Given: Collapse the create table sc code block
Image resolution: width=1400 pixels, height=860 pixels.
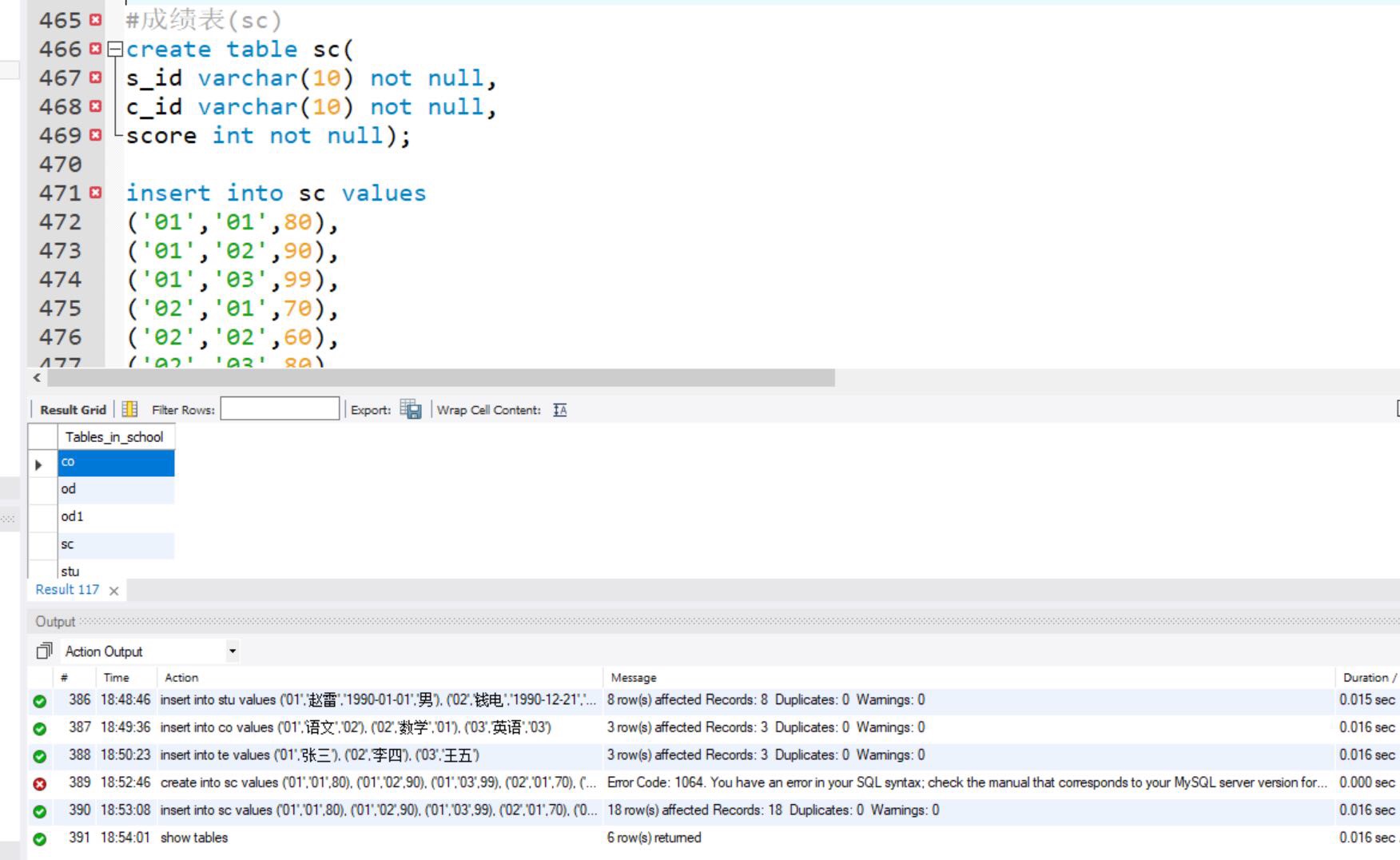Looking at the screenshot, I should coord(115,50).
